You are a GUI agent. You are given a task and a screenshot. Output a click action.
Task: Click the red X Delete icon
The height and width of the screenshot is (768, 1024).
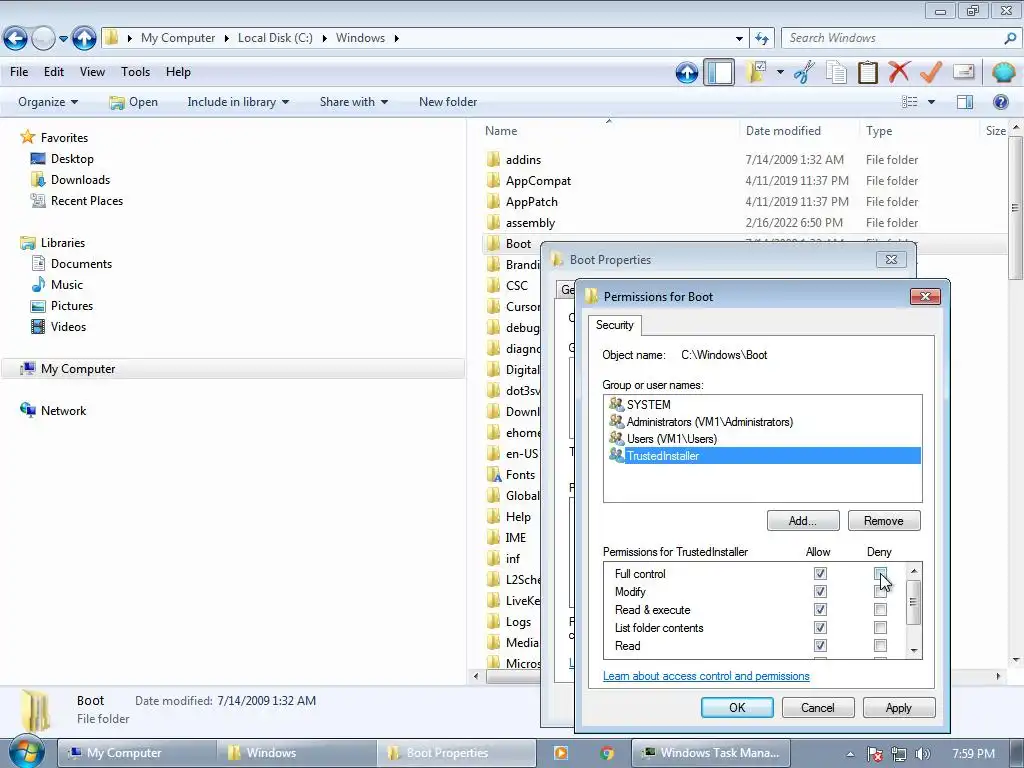tap(899, 72)
